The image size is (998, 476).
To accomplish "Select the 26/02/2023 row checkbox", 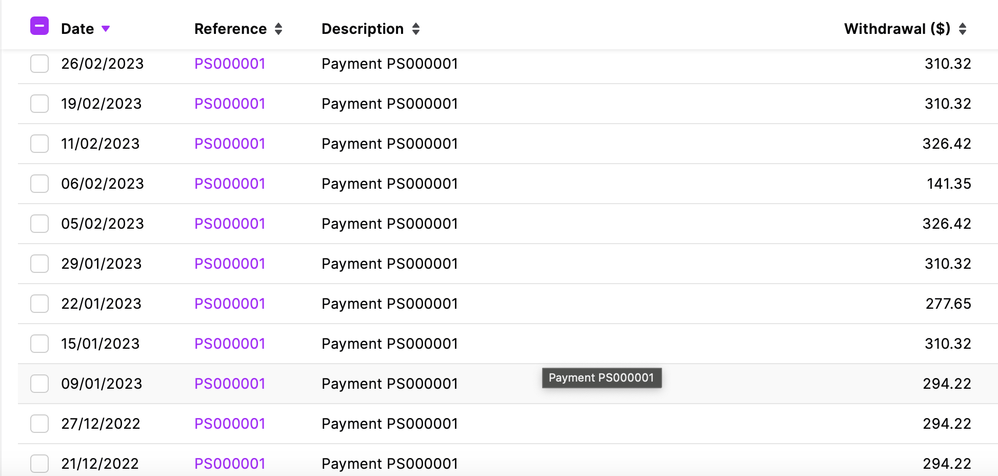I will [x=39, y=64].
